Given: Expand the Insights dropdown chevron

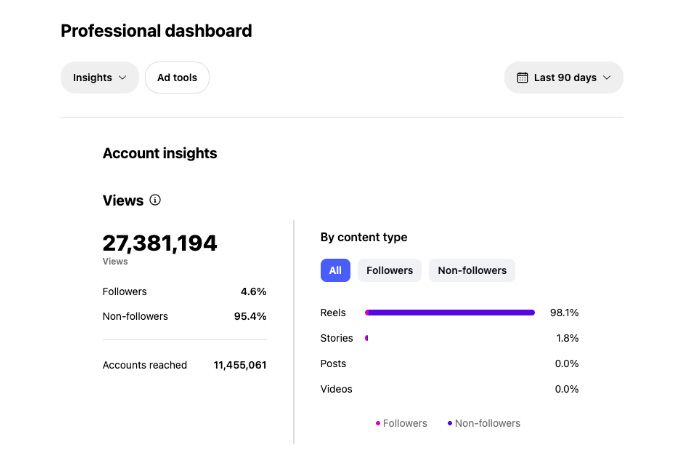Looking at the screenshot, I should point(123,78).
